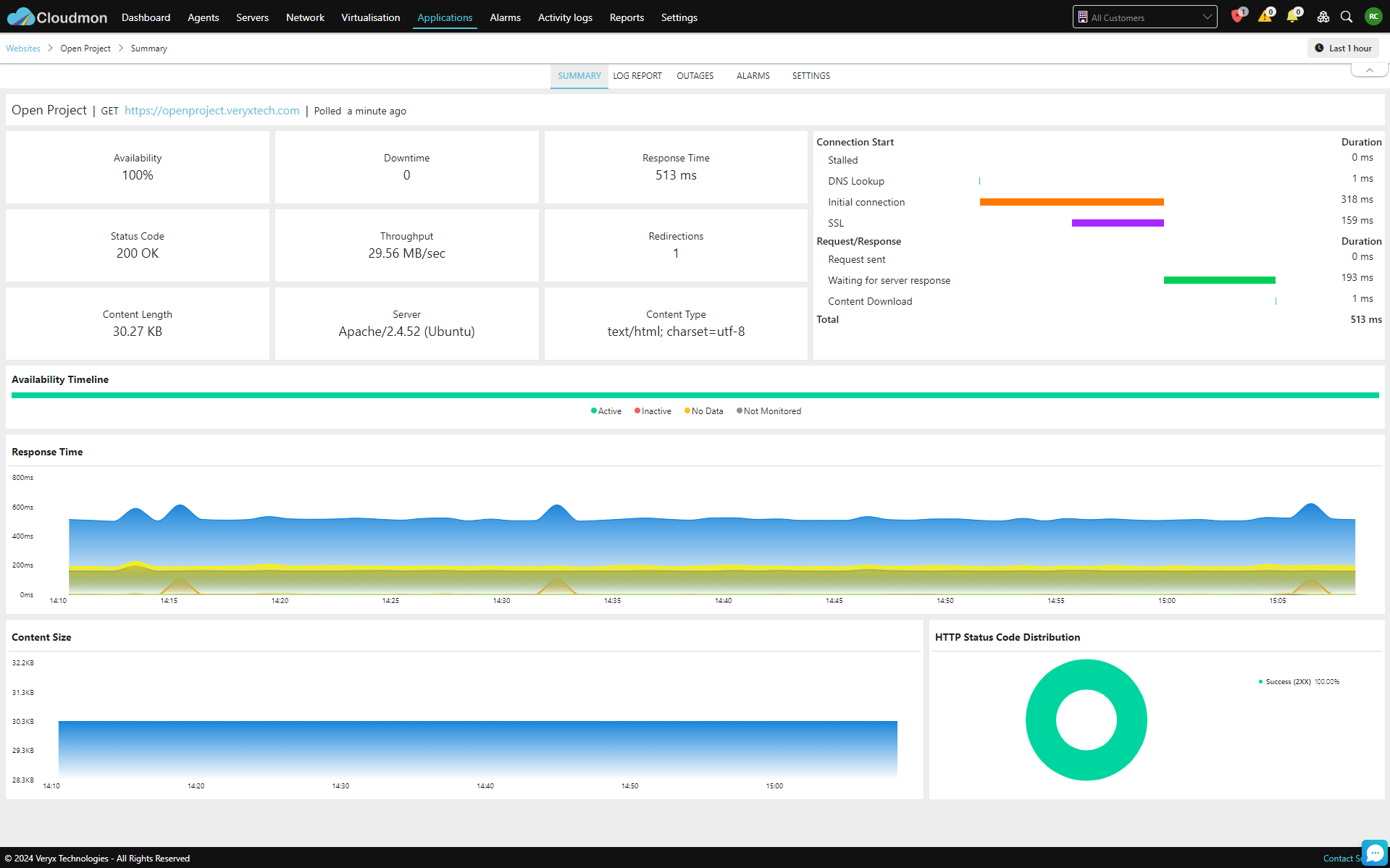Open the Applications menu
Screen dimensions: 1390x868
[x=445, y=17]
